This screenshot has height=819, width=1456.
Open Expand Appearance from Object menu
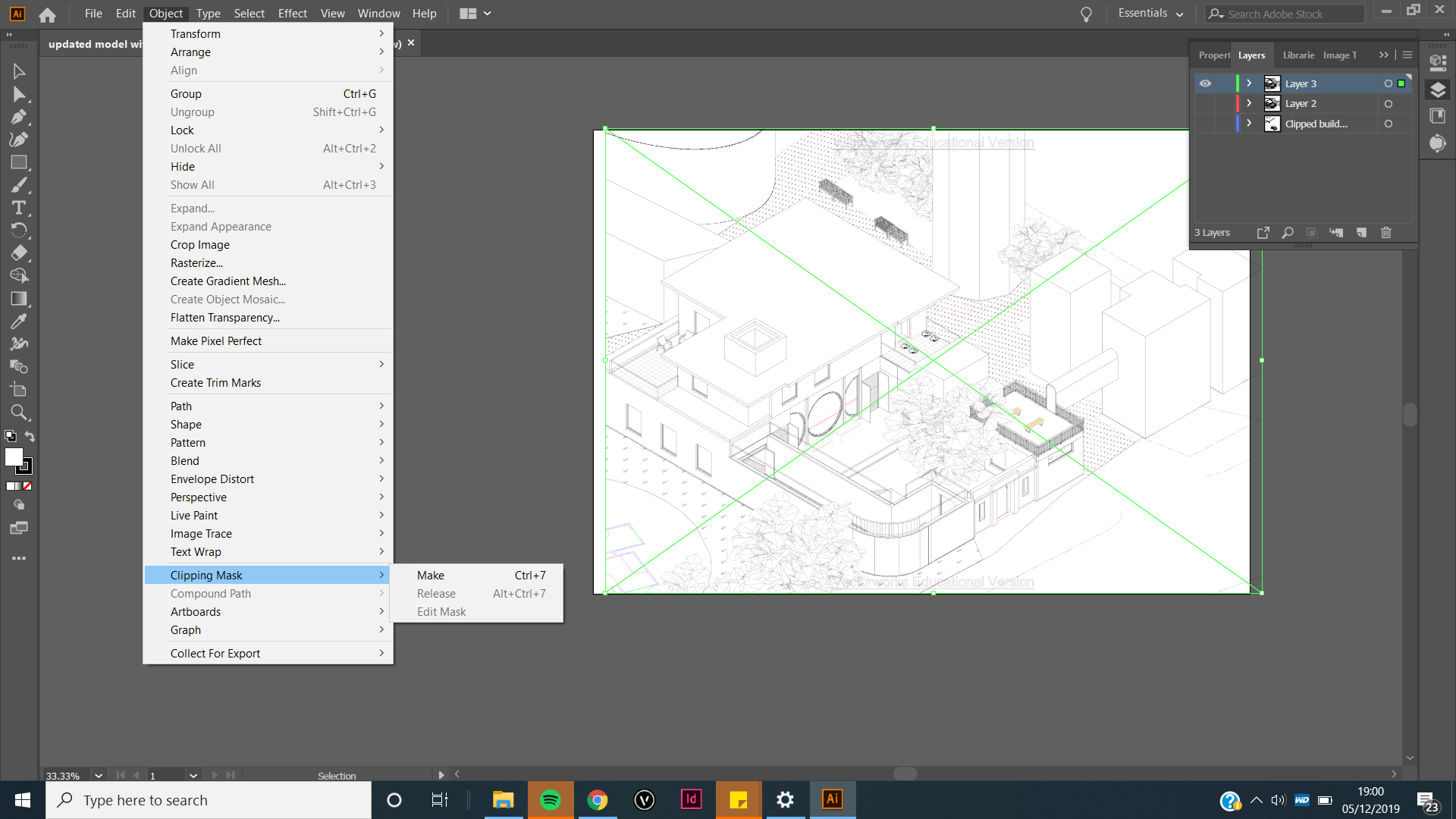pyautogui.click(x=220, y=226)
